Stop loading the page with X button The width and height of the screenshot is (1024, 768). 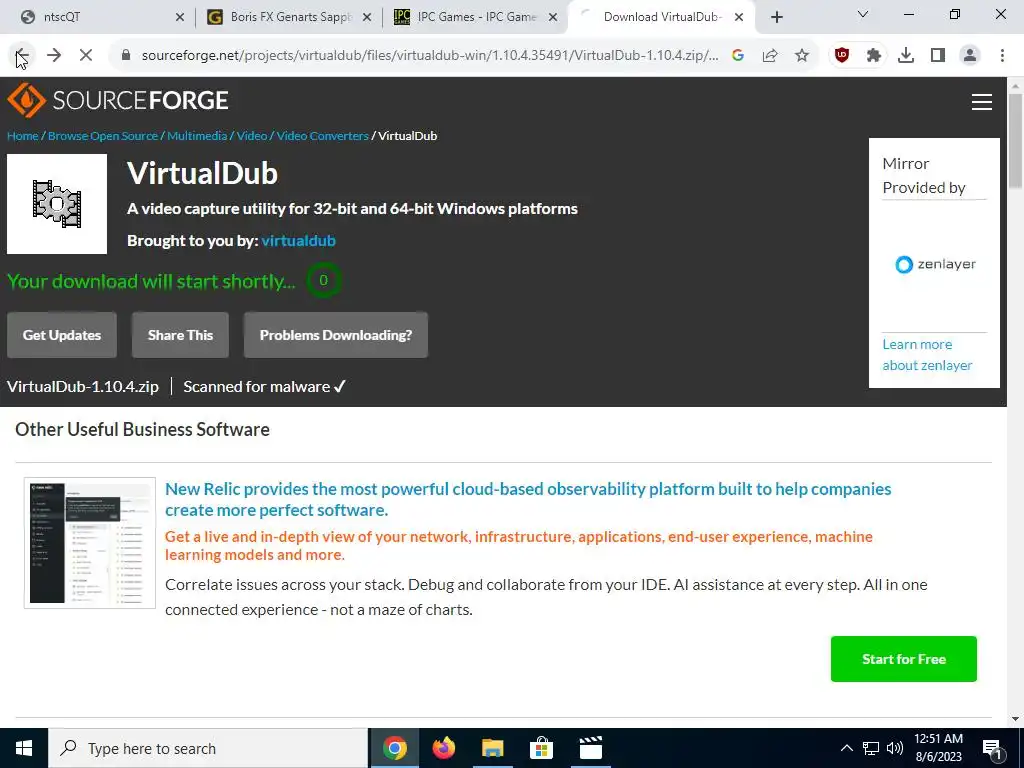tap(86, 56)
